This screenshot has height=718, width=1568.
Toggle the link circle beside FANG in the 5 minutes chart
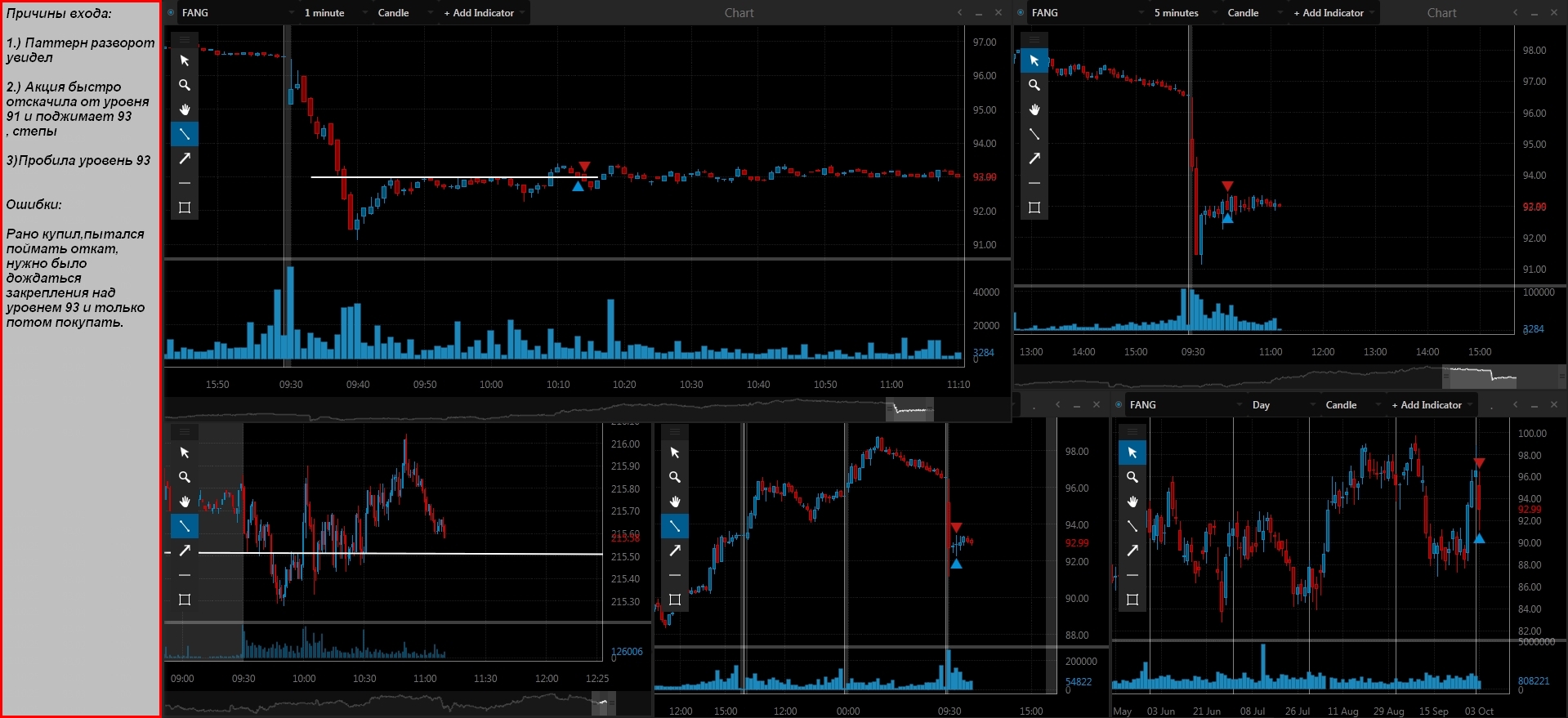point(1021,13)
